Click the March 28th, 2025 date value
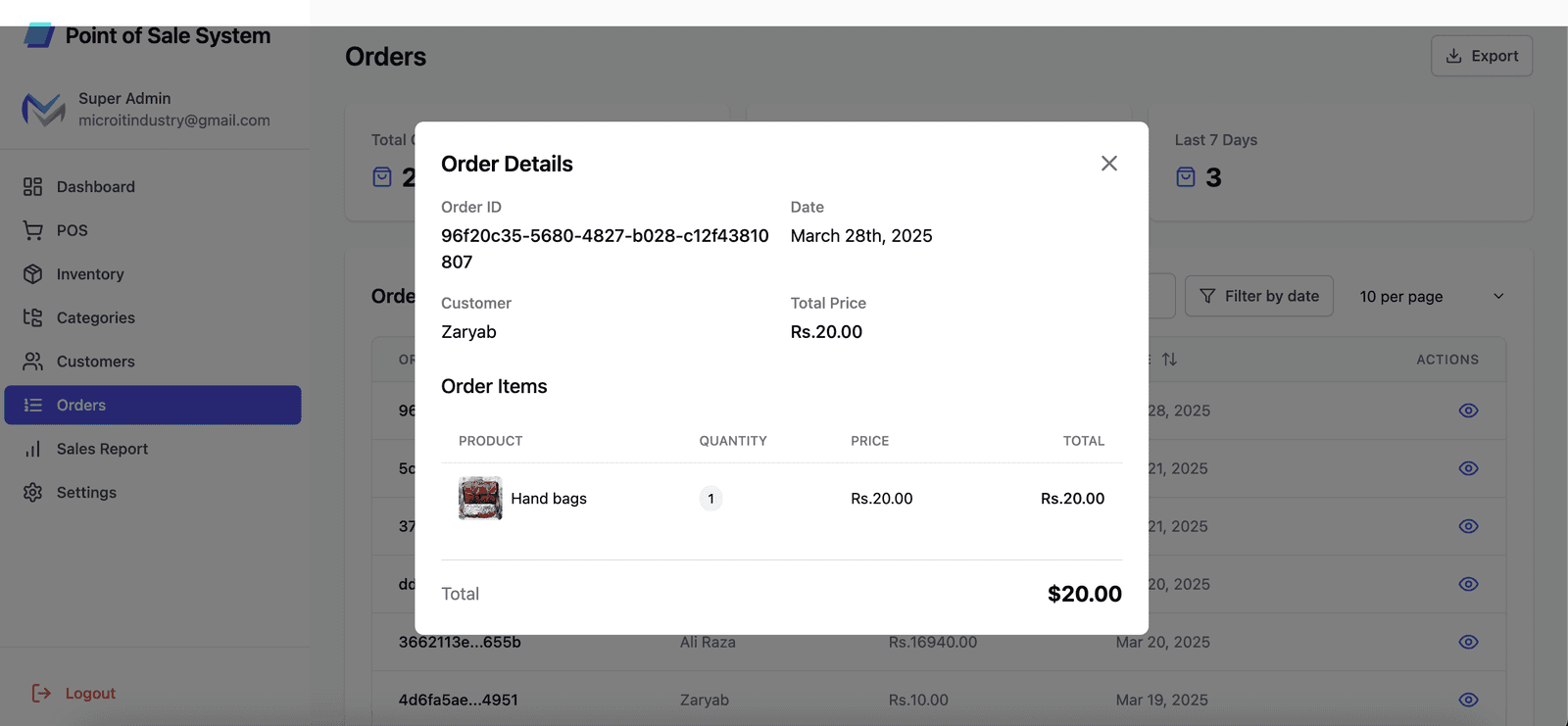Image resolution: width=1568 pixels, height=726 pixels. 861,236
